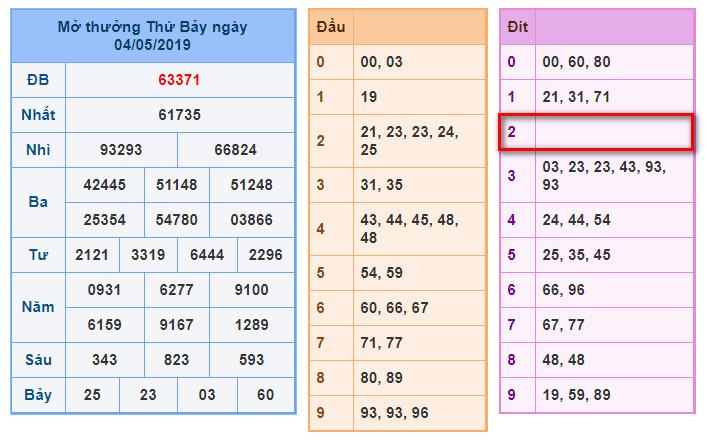Click the special prize number 63371
Viewport: 707px width, 441px height.
click(x=179, y=79)
